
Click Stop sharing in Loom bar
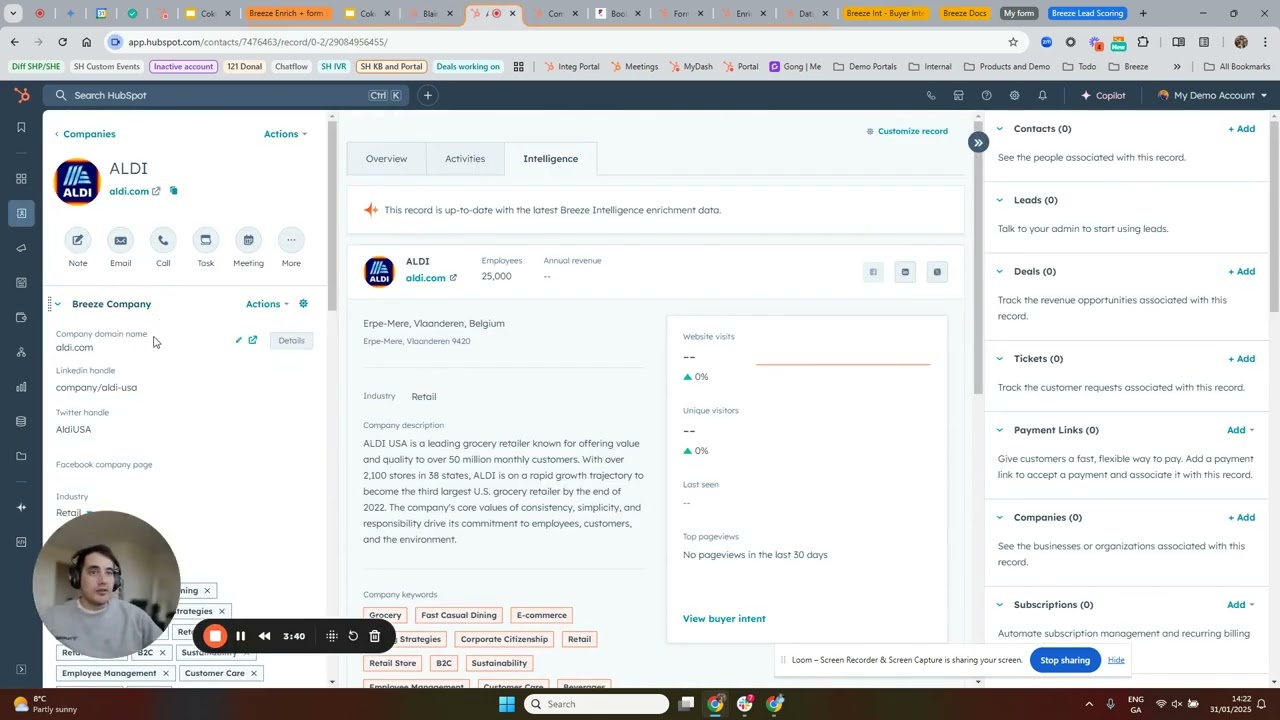tap(1065, 660)
